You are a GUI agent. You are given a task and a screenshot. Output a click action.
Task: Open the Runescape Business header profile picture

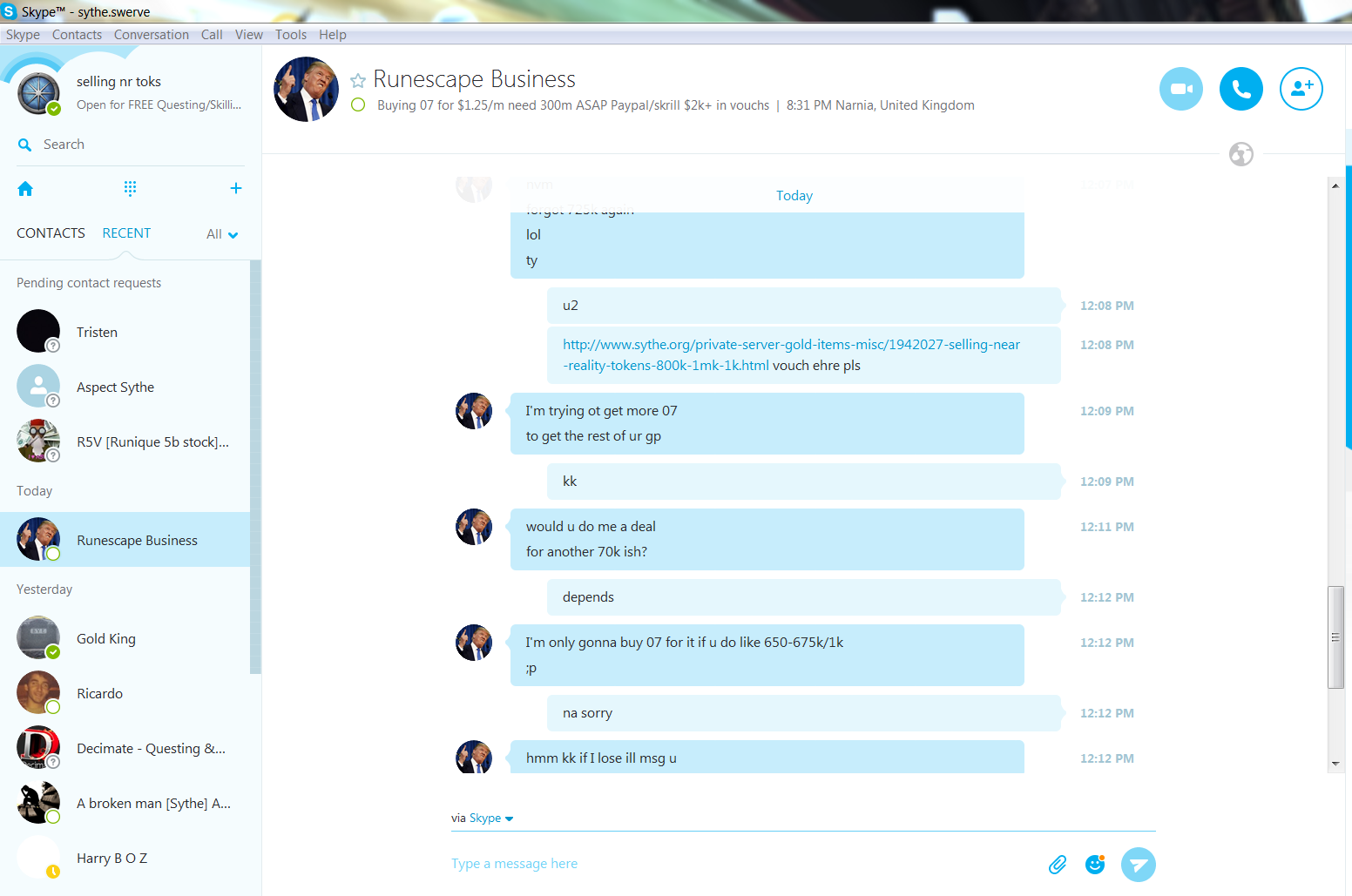(307, 90)
